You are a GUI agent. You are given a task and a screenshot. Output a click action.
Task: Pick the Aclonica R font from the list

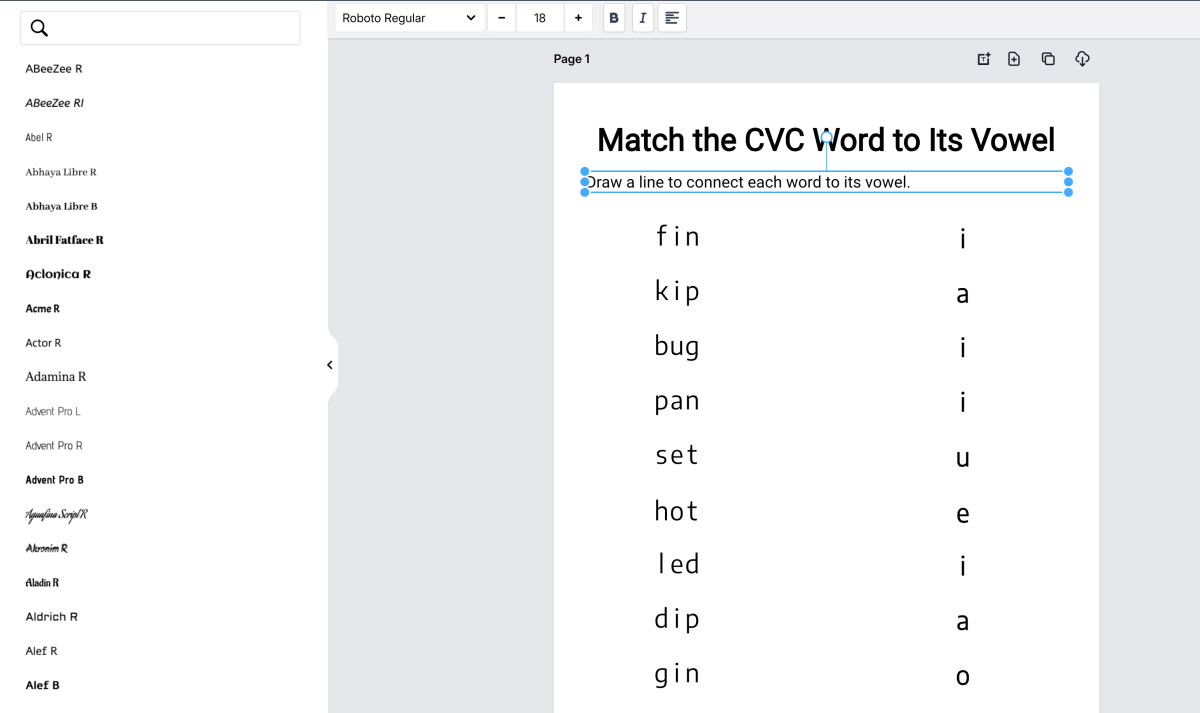pyautogui.click(x=58, y=274)
